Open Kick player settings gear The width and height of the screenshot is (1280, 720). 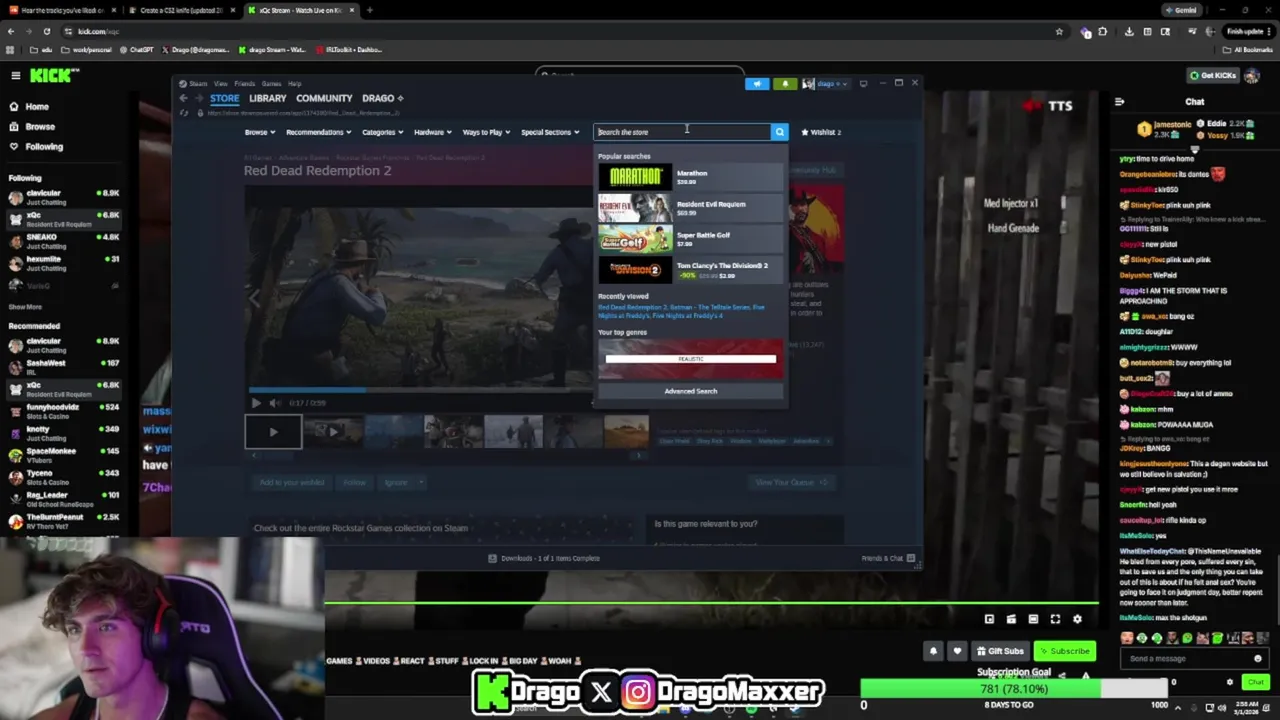1077,619
